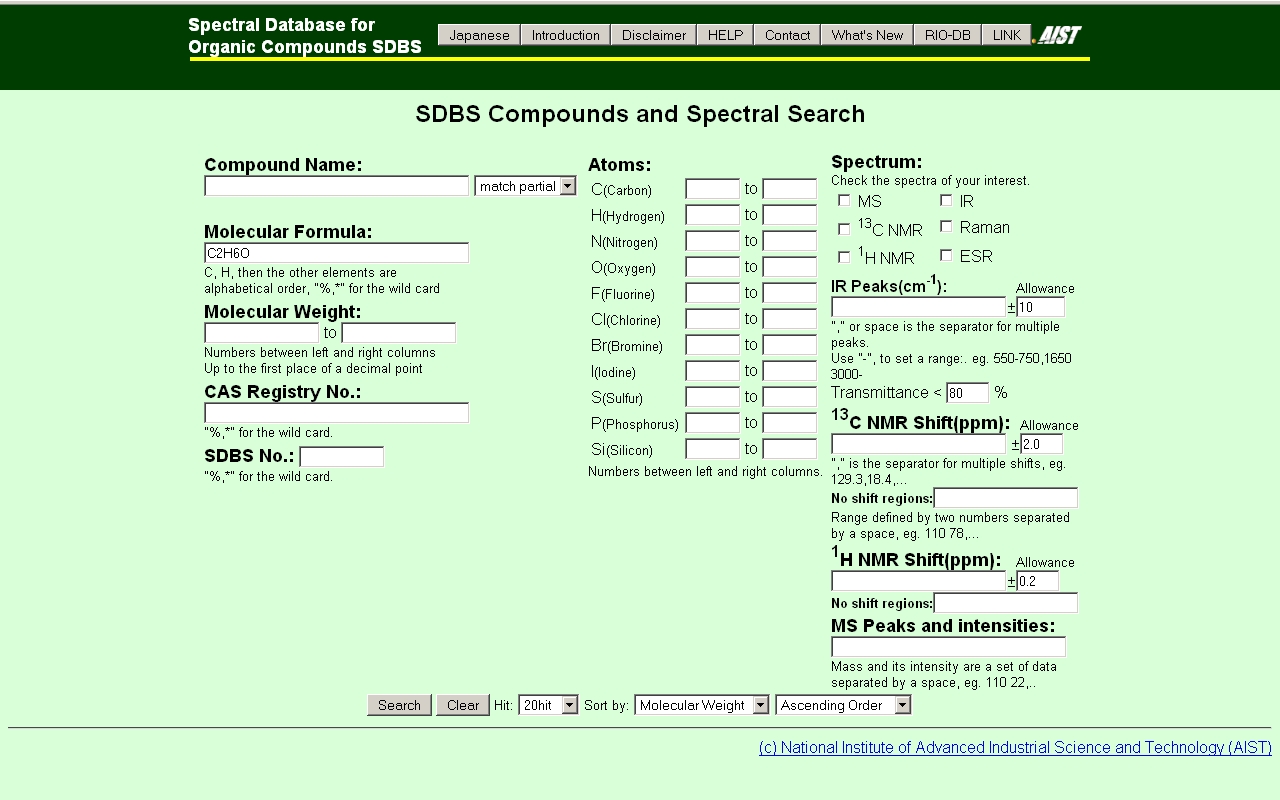Click the AIST logo
Viewport: 1280px width, 800px height.
1058,35
